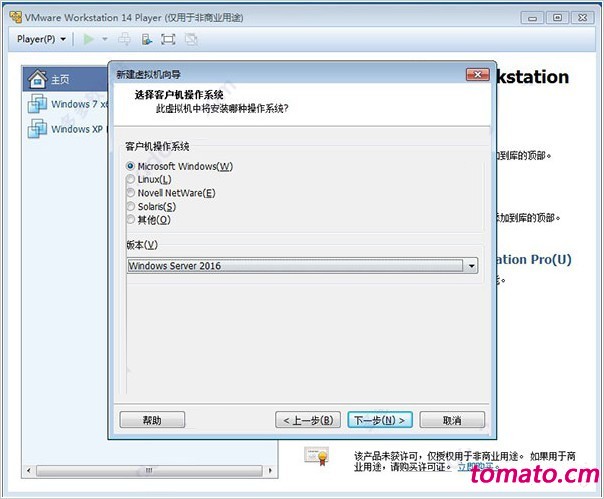Viewport: 604px width, 499px height.
Task: Click the library scrollbar left arrow
Action: pos(29,470)
